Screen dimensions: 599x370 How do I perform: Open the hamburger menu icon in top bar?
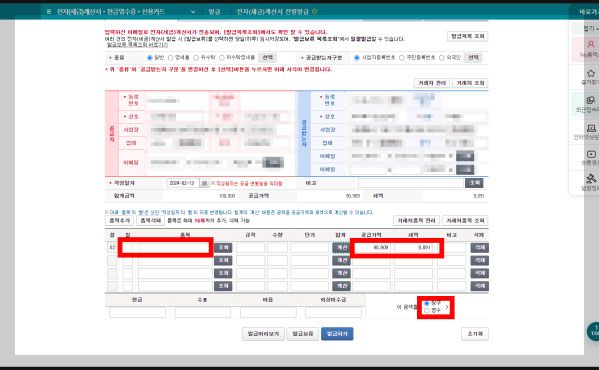click(49, 12)
